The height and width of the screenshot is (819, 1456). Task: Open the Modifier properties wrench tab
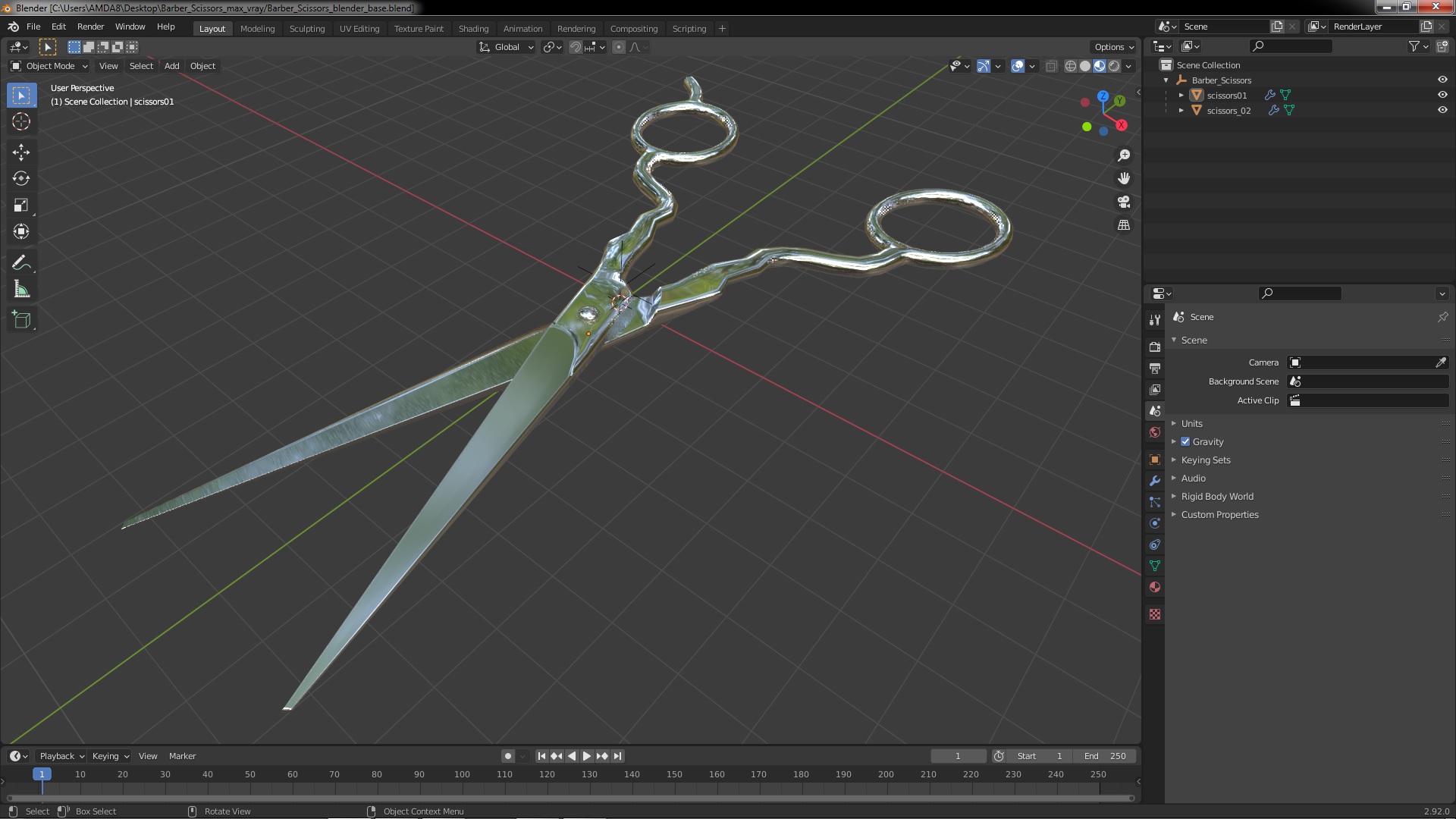1155,481
